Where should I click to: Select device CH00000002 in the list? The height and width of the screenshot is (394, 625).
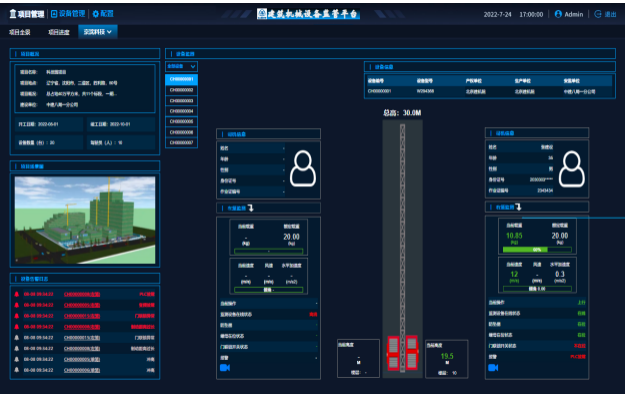[181, 90]
